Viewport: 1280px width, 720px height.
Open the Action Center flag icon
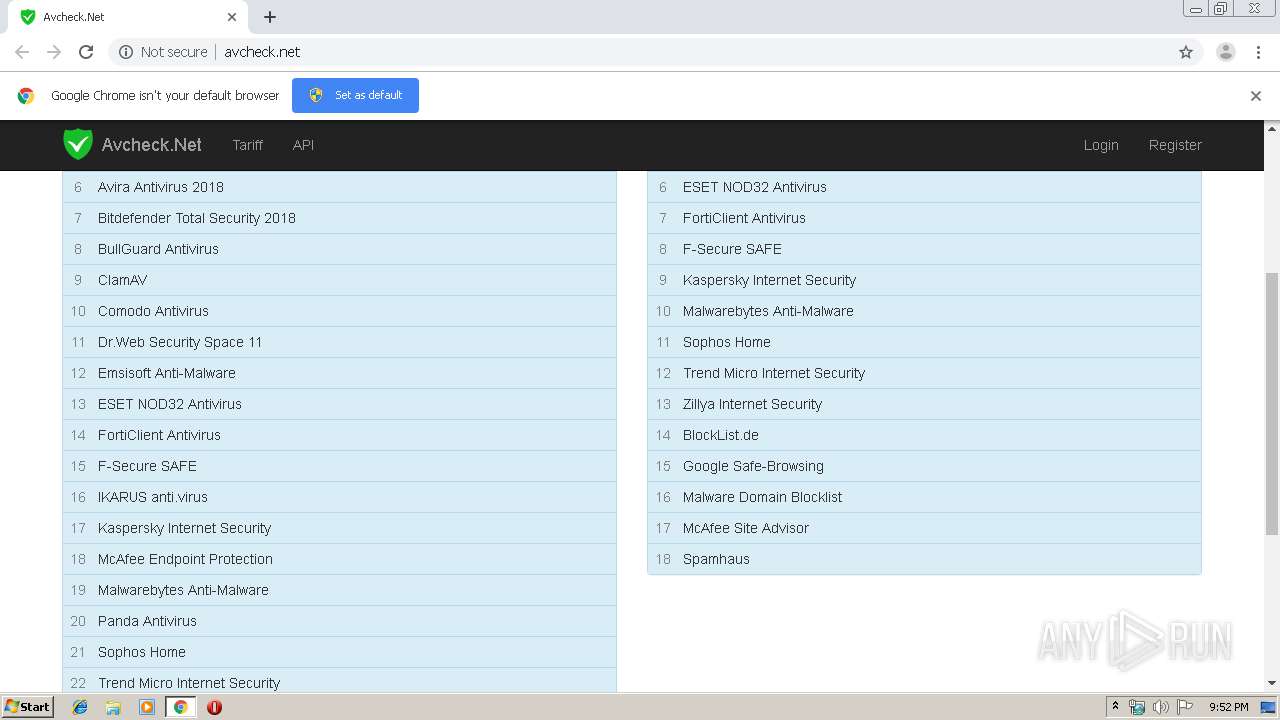pos(1185,707)
